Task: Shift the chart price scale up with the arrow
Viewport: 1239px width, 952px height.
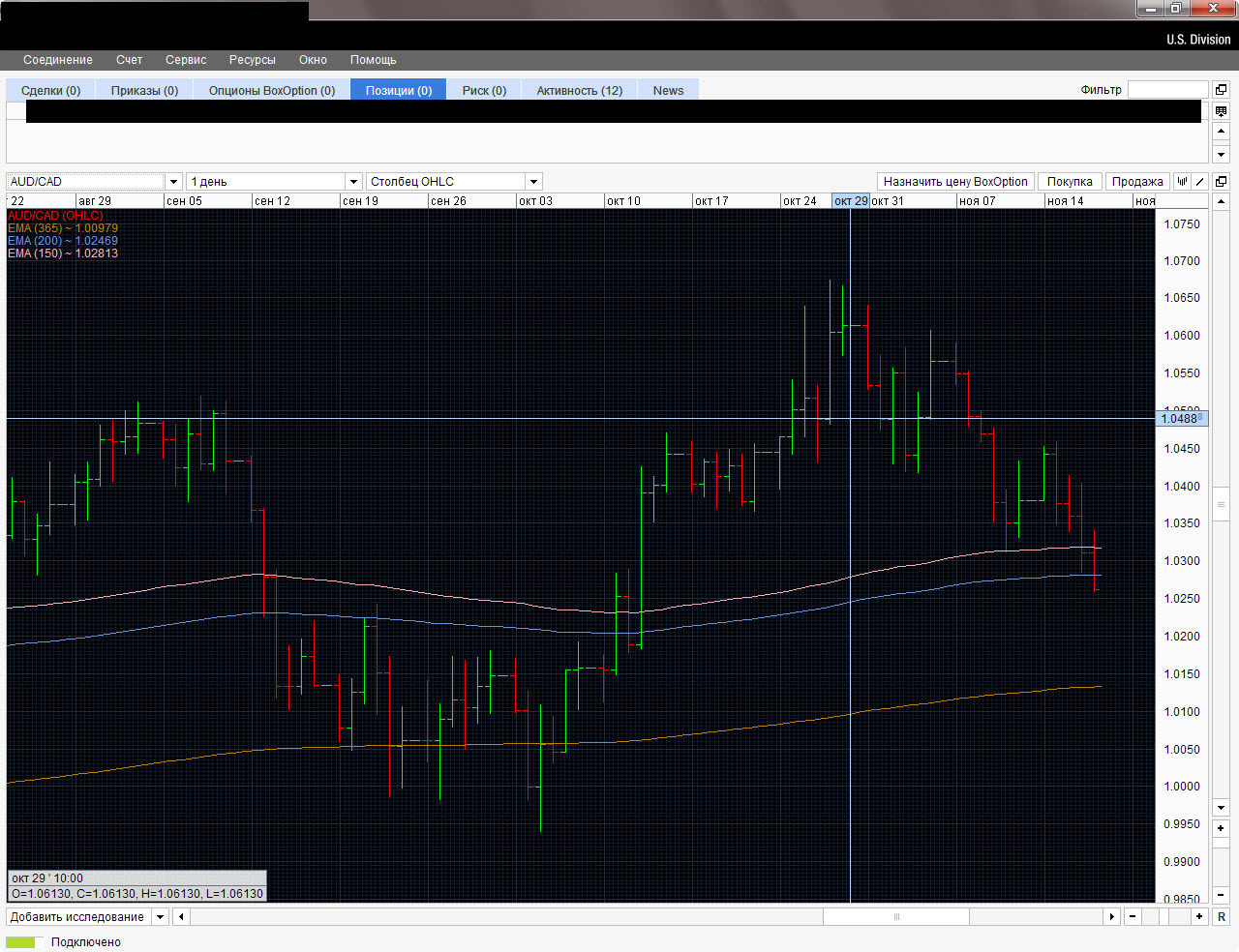Action: tap(1221, 202)
